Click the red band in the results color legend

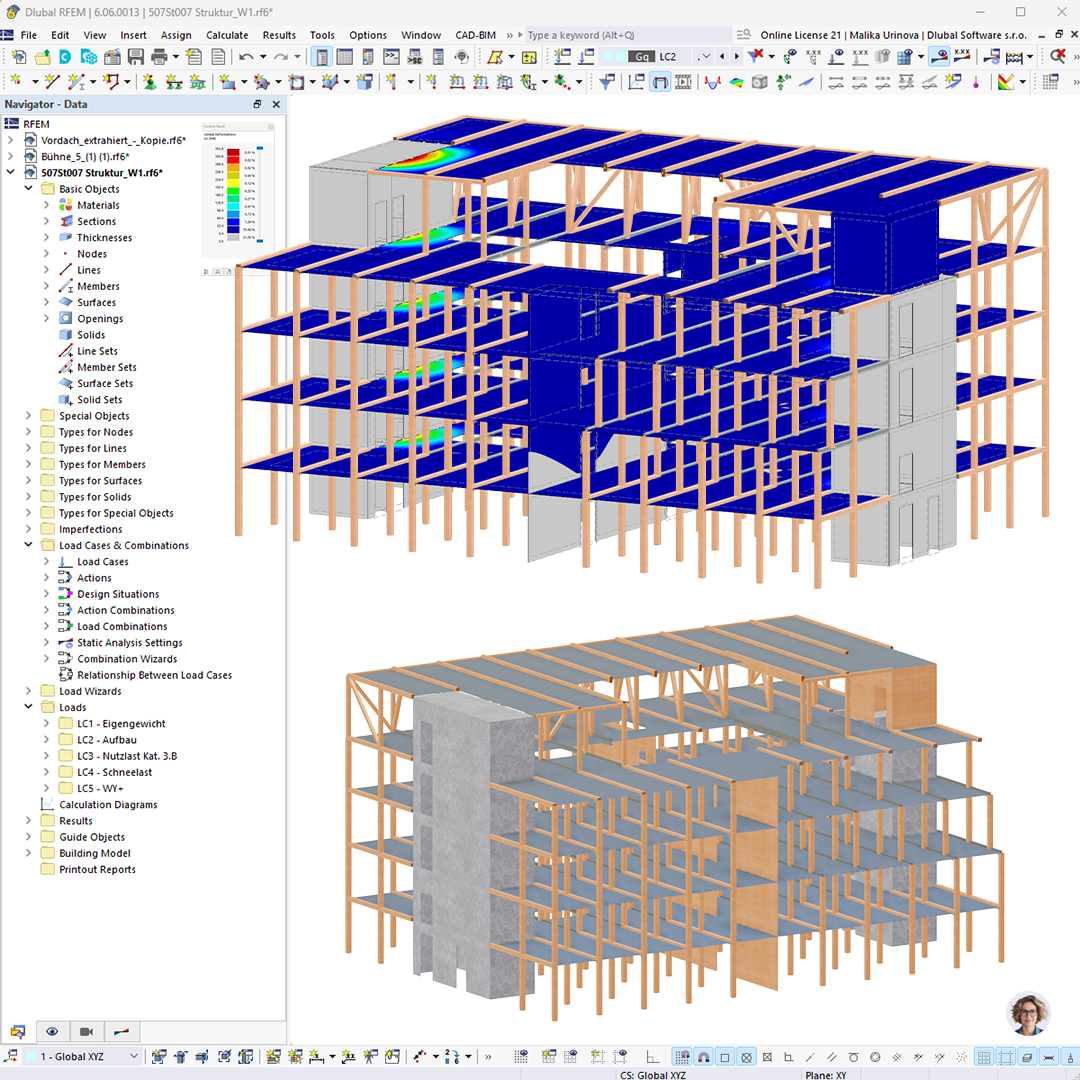coord(233,160)
